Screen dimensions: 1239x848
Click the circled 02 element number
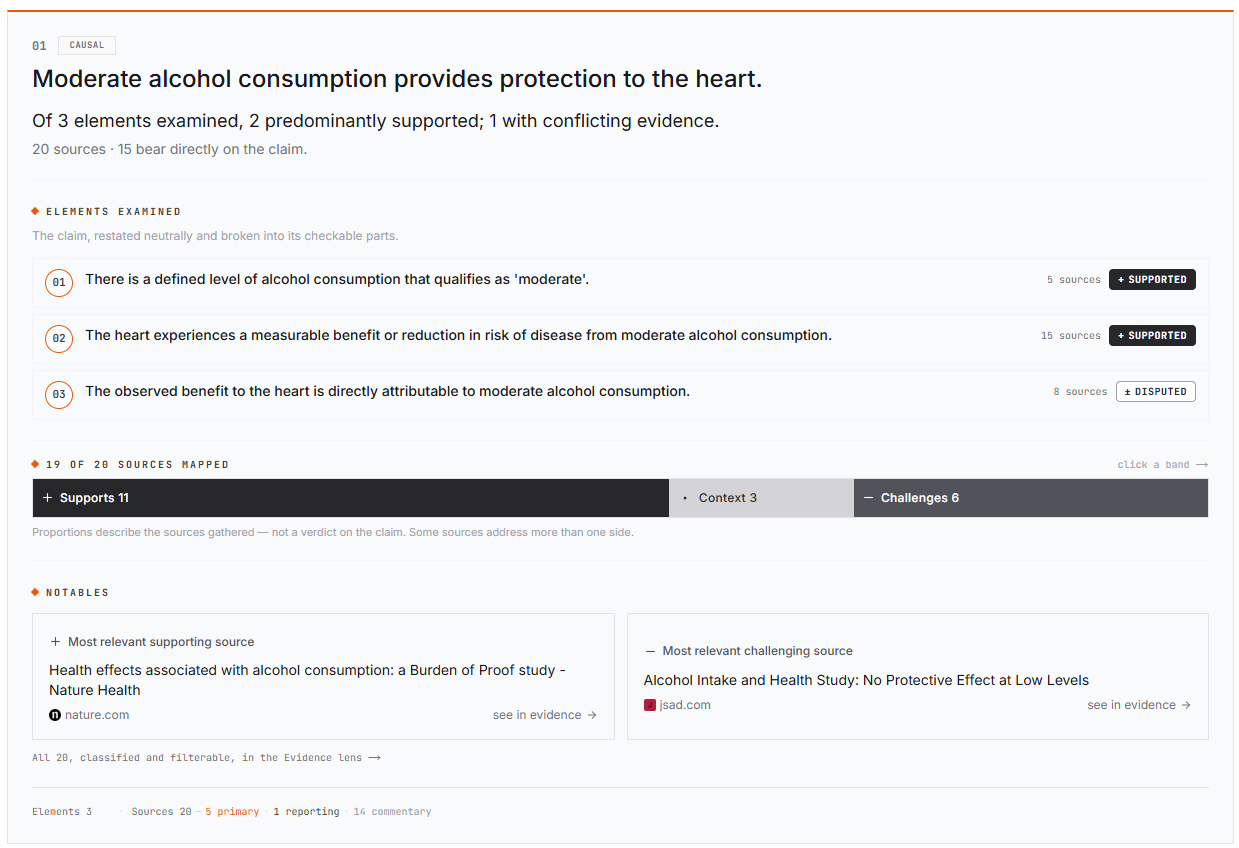(x=59, y=339)
